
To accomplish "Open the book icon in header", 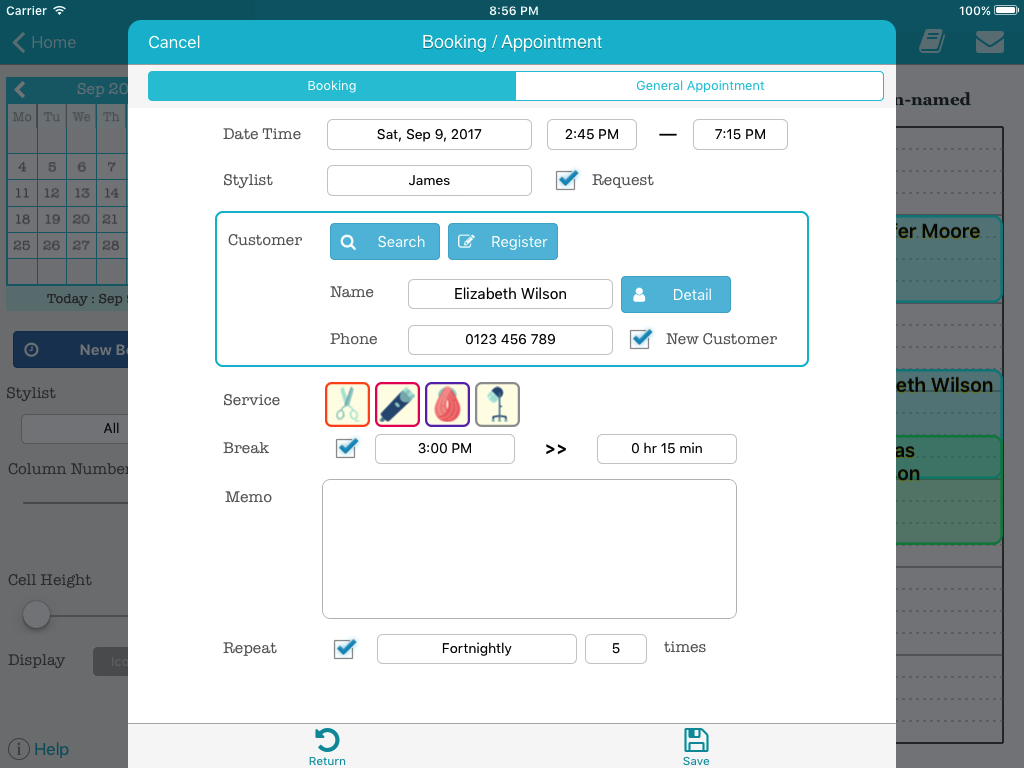I will coord(931,42).
